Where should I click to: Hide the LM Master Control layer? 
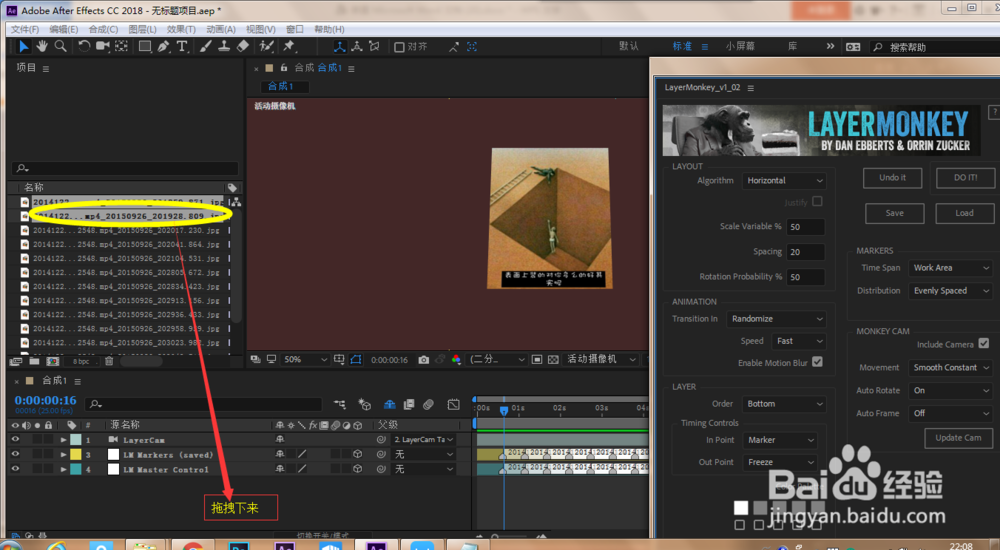coord(15,469)
